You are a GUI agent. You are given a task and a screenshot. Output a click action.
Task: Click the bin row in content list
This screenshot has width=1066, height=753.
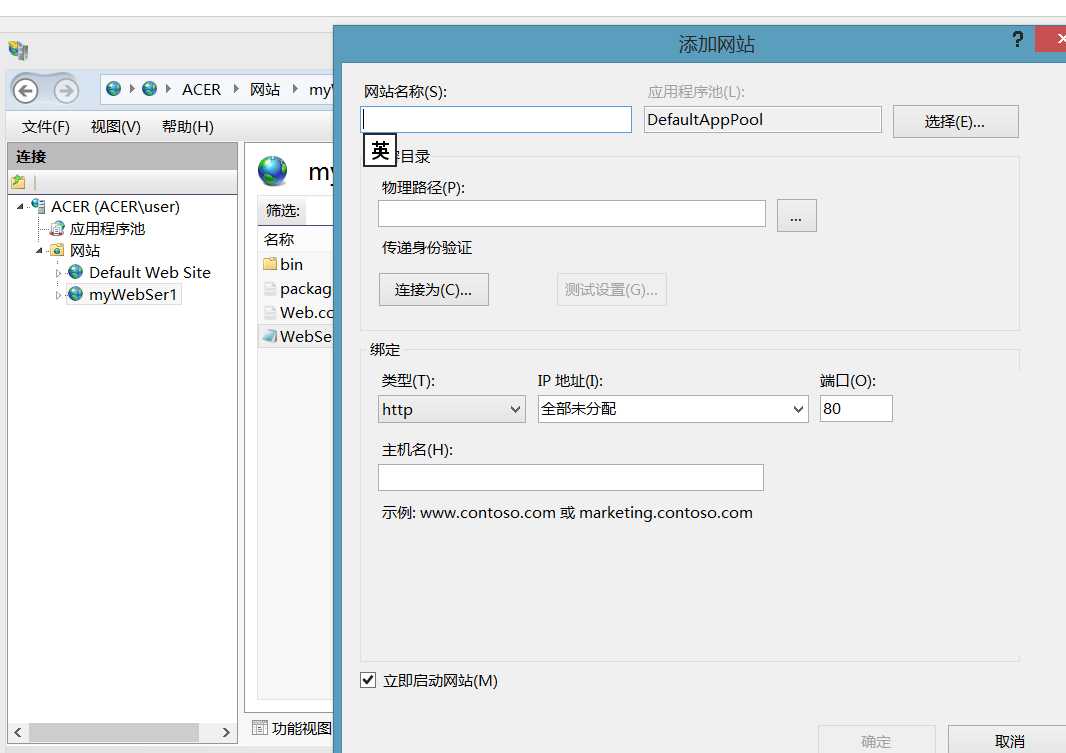point(296,264)
